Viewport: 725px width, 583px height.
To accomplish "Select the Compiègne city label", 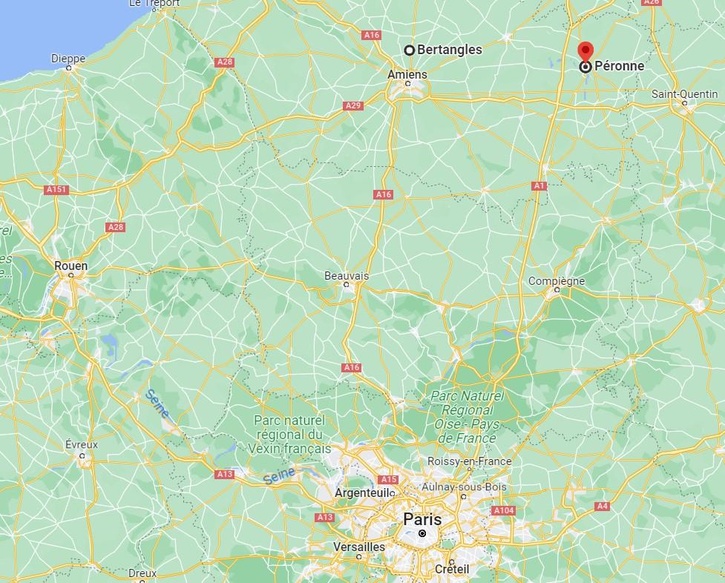I will 556,281.
